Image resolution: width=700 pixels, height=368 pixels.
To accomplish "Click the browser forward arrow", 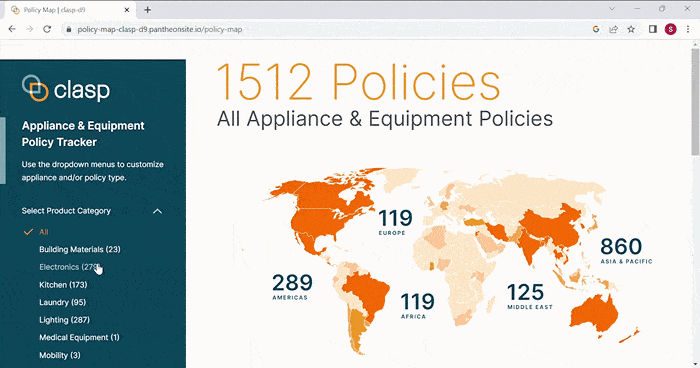I will 29,29.
